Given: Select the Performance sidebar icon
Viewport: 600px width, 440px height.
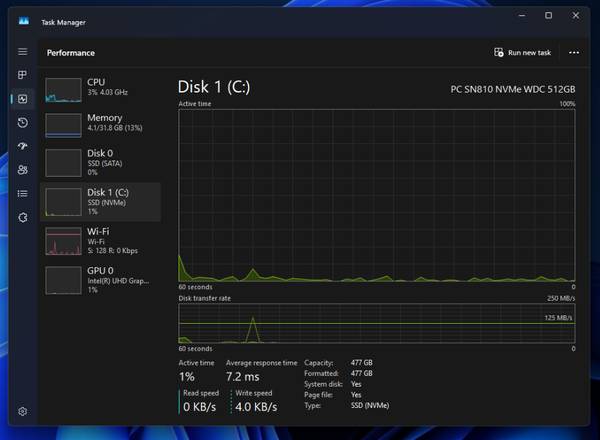Looking at the screenshot, I should click(x=22, y=99).
